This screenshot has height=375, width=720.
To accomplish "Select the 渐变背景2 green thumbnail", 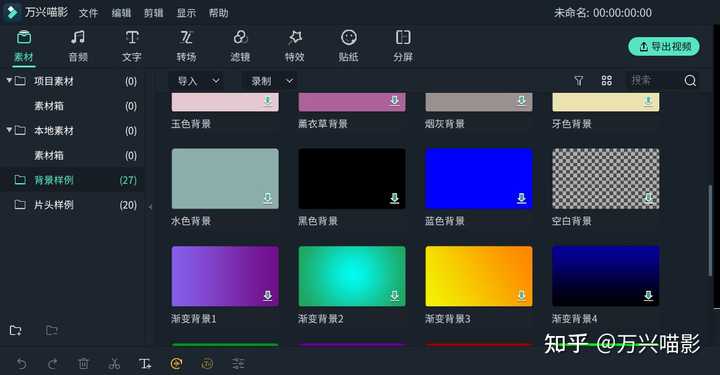I will tap(352, 276).
